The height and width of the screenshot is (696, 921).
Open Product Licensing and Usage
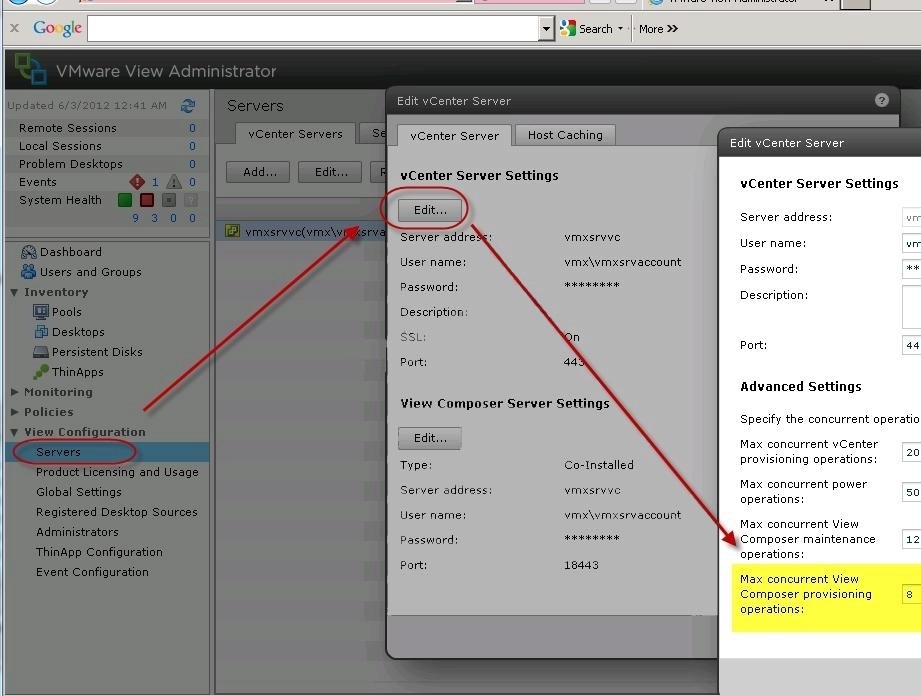click(117, 472)
